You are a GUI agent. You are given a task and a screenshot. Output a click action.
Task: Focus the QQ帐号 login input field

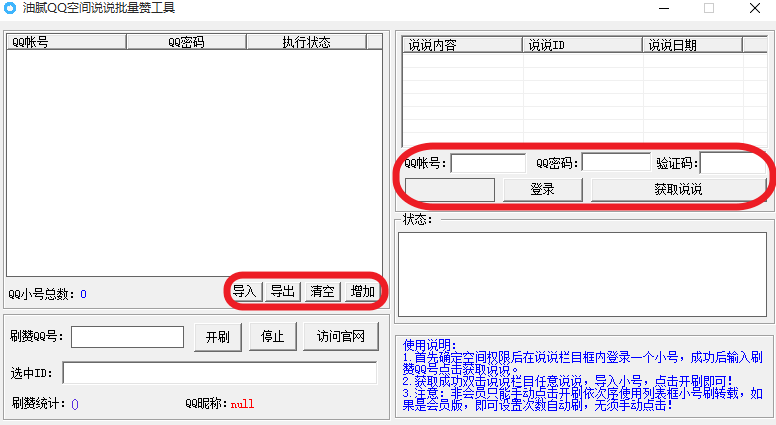pos(488,163)
